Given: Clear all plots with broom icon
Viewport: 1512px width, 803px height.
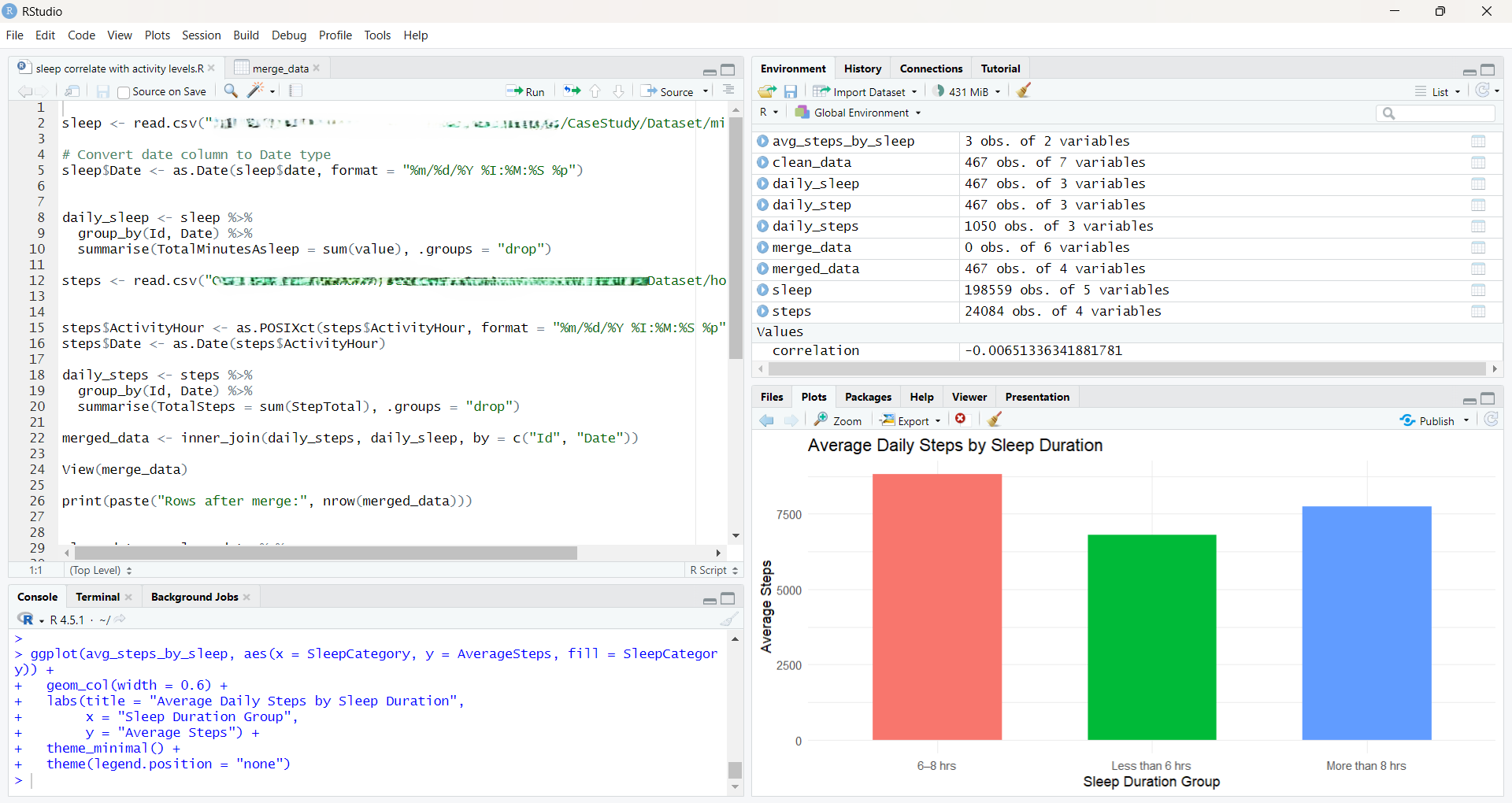Looking at the screenshot, I should 995,420.
